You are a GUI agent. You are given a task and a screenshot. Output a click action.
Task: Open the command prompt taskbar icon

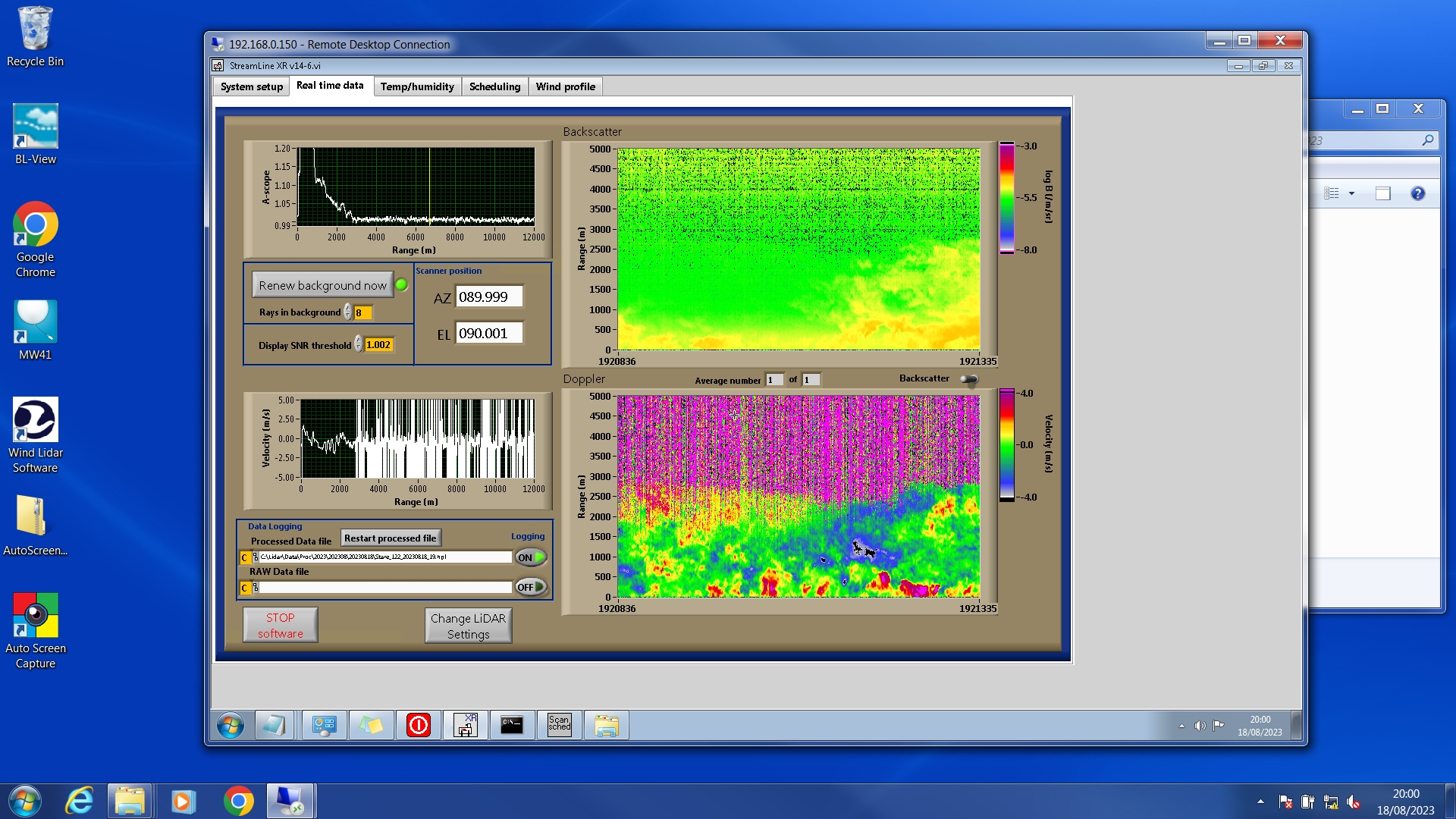(512, 726)
